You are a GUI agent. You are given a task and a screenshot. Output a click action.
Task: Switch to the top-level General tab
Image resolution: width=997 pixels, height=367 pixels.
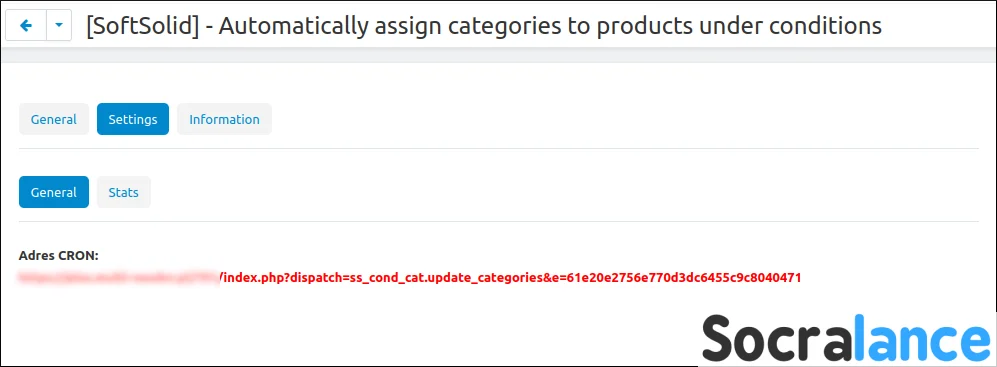pyautogui.click(x=53, y=119)
